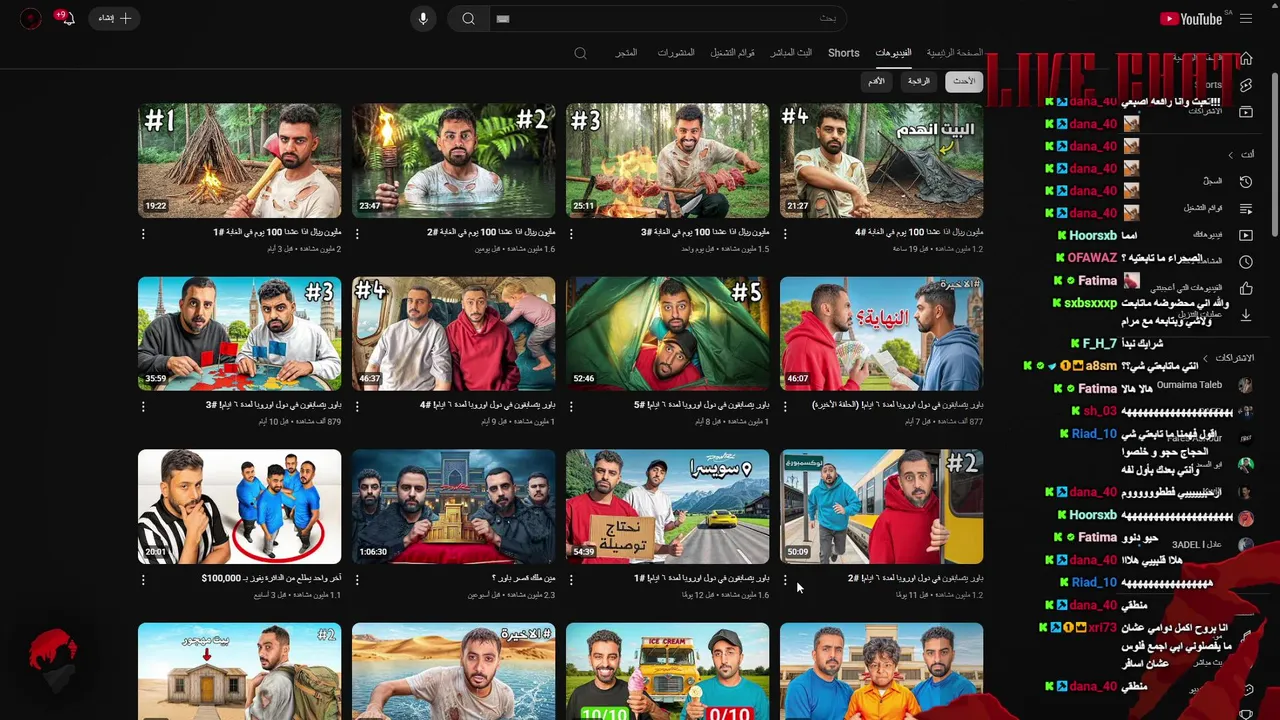Open watch History in the sidebar
This screenshot has height=720, width=1280.
click(1246, 182)
